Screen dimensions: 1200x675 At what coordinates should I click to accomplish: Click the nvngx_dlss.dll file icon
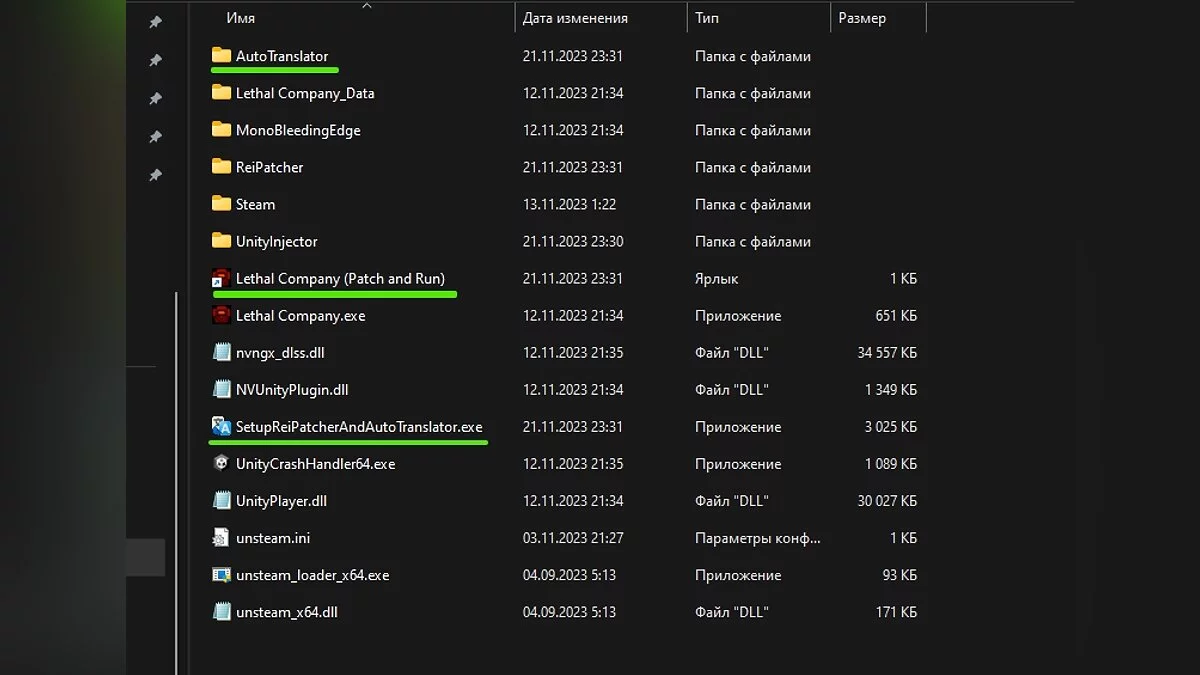(221, 353)
